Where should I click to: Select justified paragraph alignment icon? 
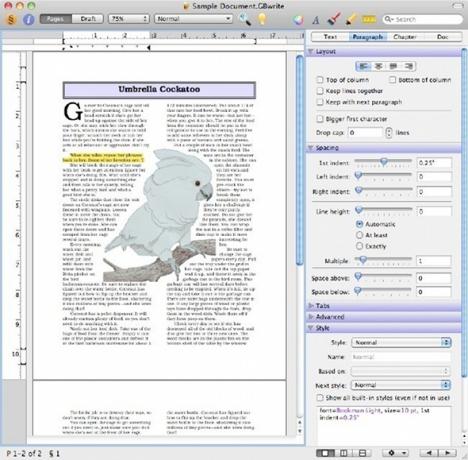393,66
